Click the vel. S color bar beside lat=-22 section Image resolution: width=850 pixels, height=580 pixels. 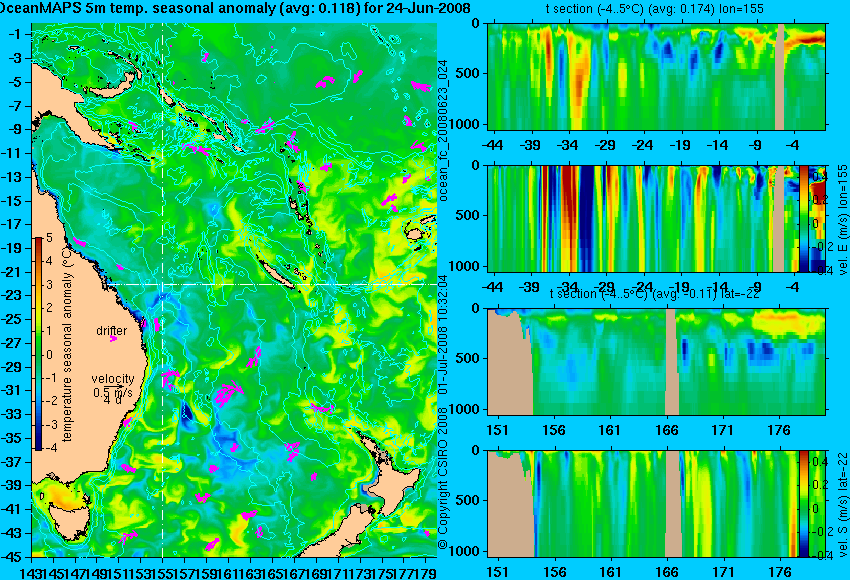(803, 504)
